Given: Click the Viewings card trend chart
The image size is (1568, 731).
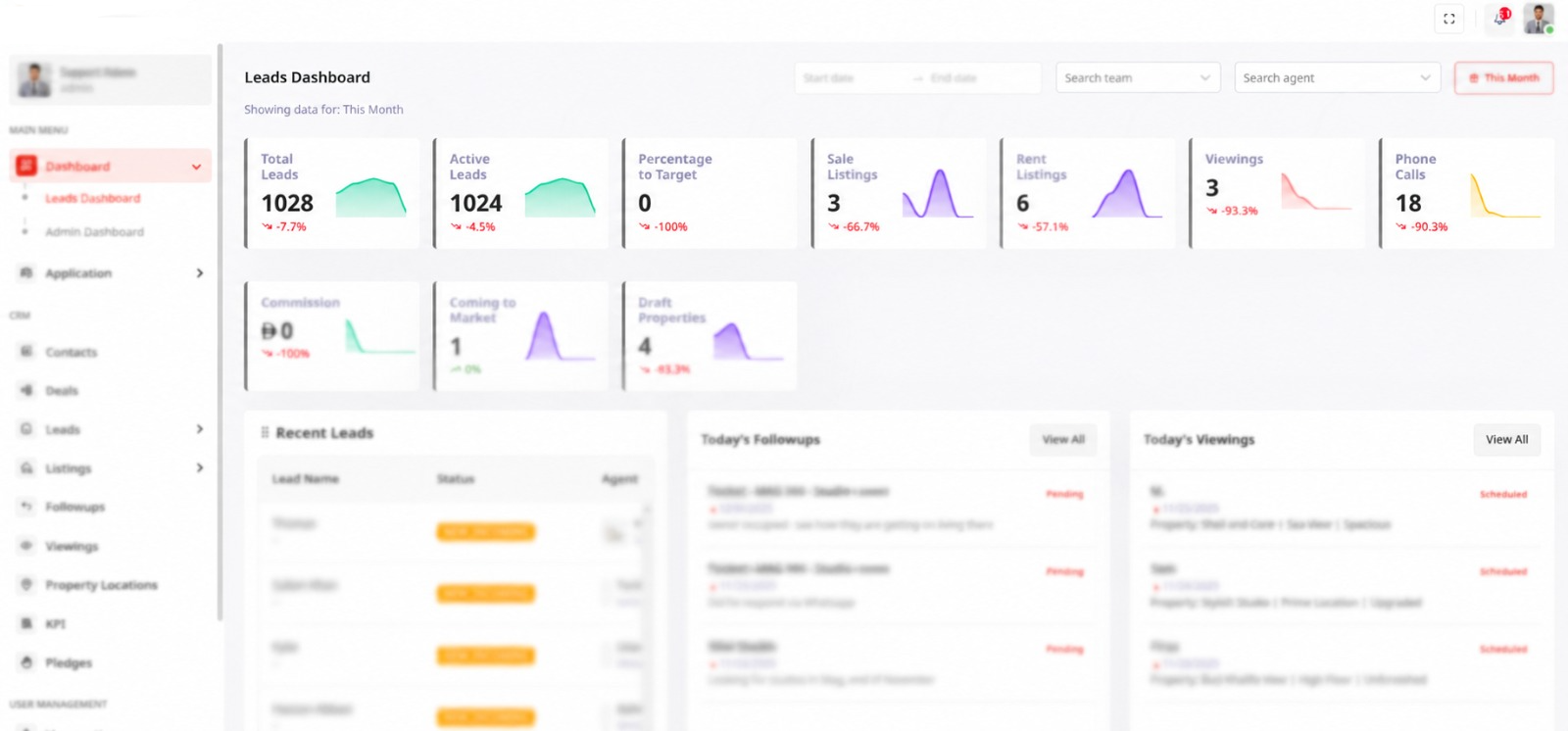Looking at the screenshot, I should (1316, 191).
